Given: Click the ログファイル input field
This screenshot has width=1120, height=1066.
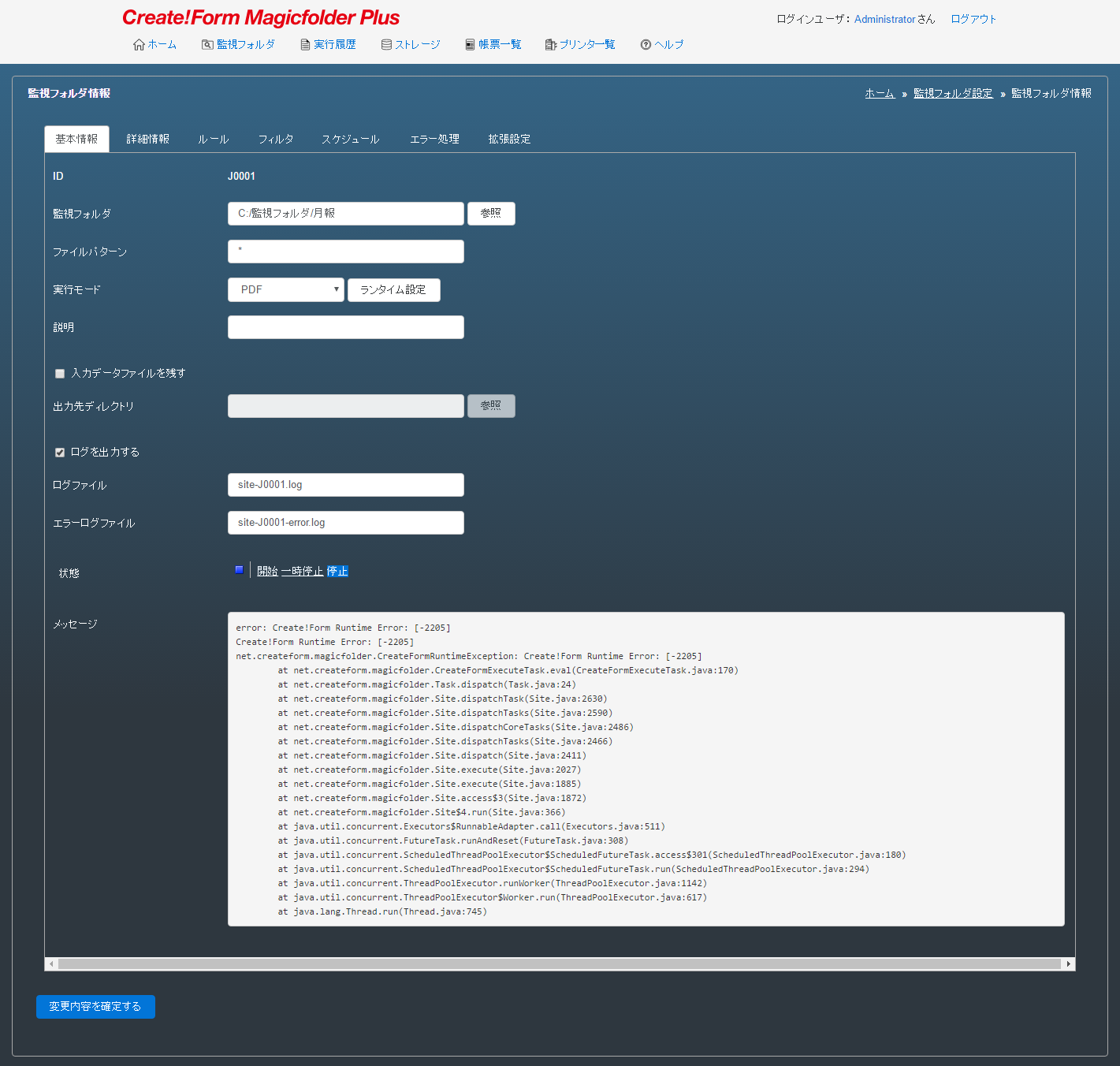Looking at the screenshot, I should click(x=346, y=485).
